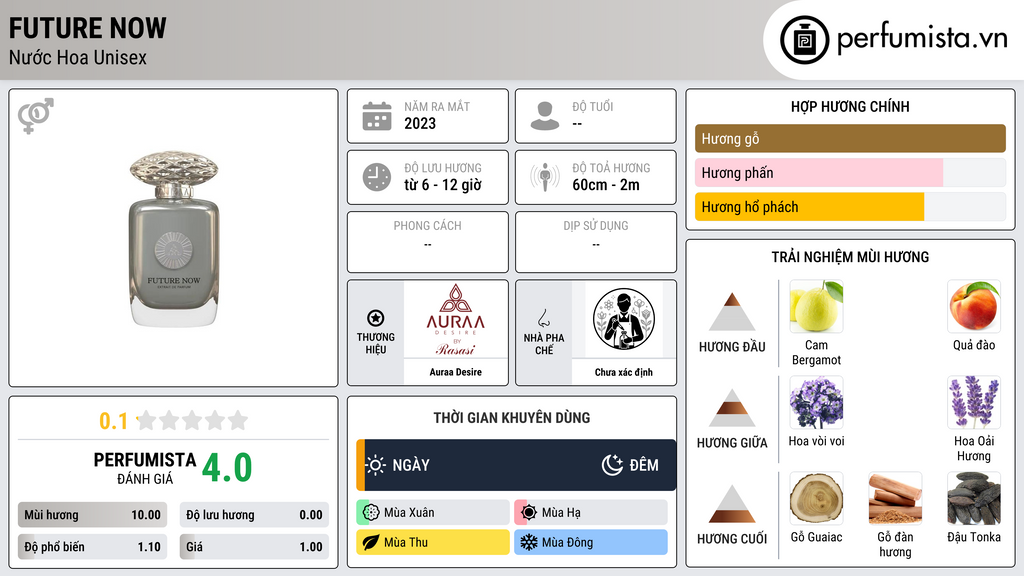The height and width of the screenshot is (576, 1024).
Task: Click the Mùi hương 10.00 score bar
Action: [x=92, y=515]
